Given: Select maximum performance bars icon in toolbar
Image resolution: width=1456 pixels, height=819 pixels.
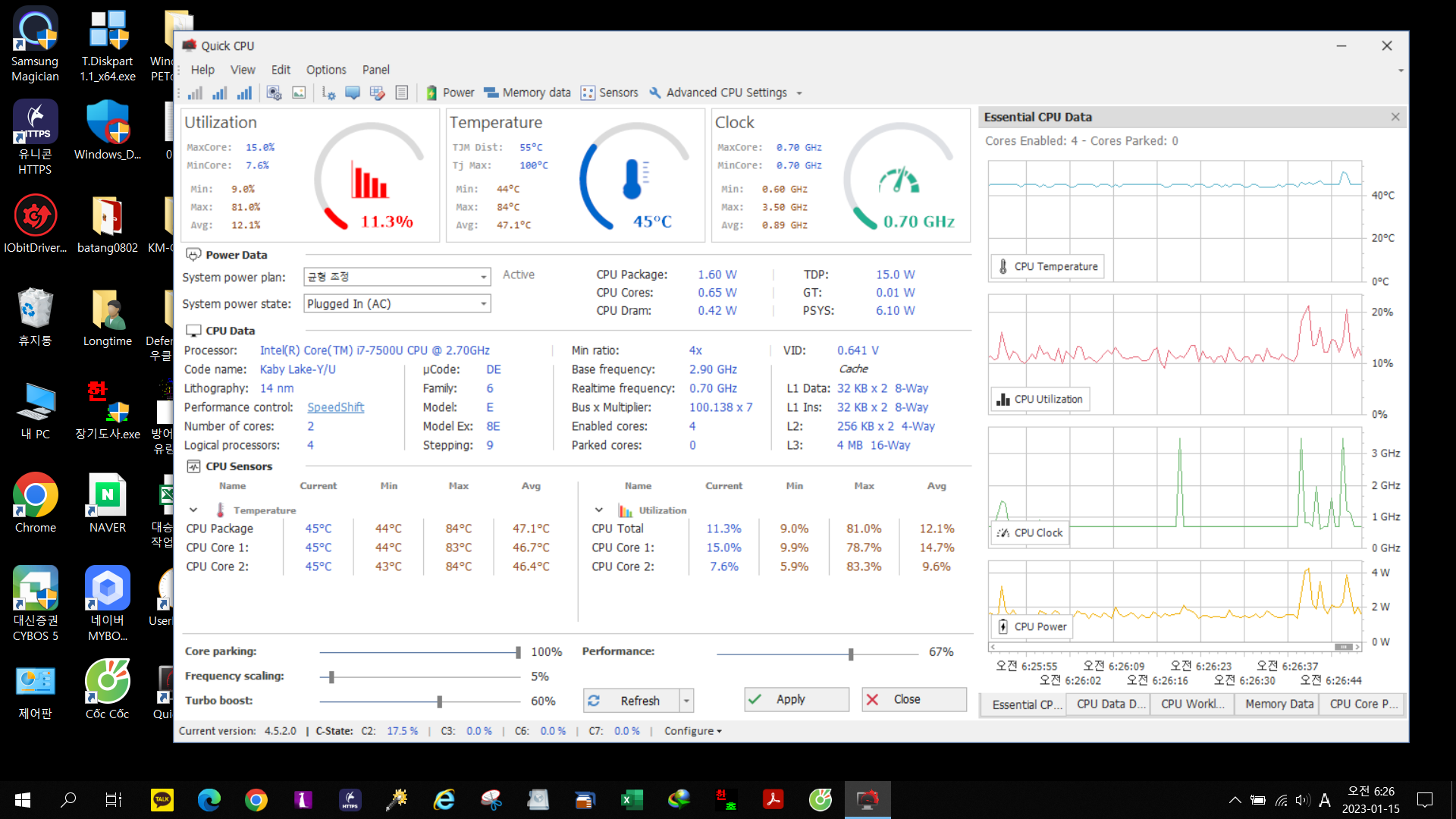Looking at the screenshot, I should 244,93.
